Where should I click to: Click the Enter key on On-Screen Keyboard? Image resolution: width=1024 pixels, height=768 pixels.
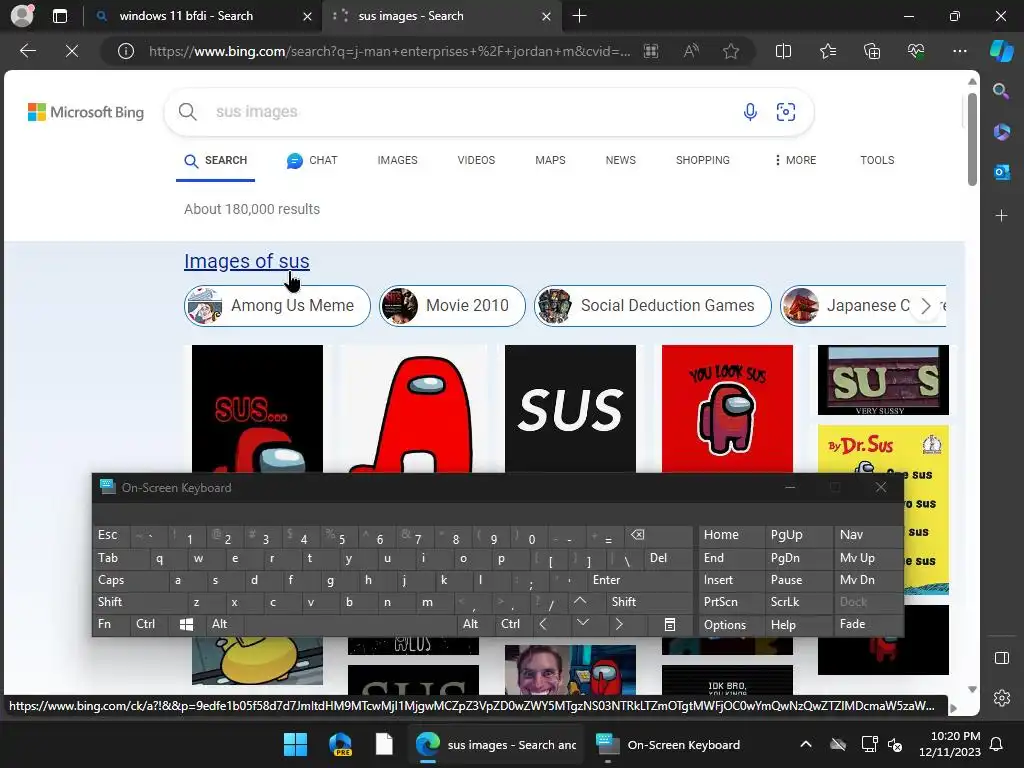point(640,580)
